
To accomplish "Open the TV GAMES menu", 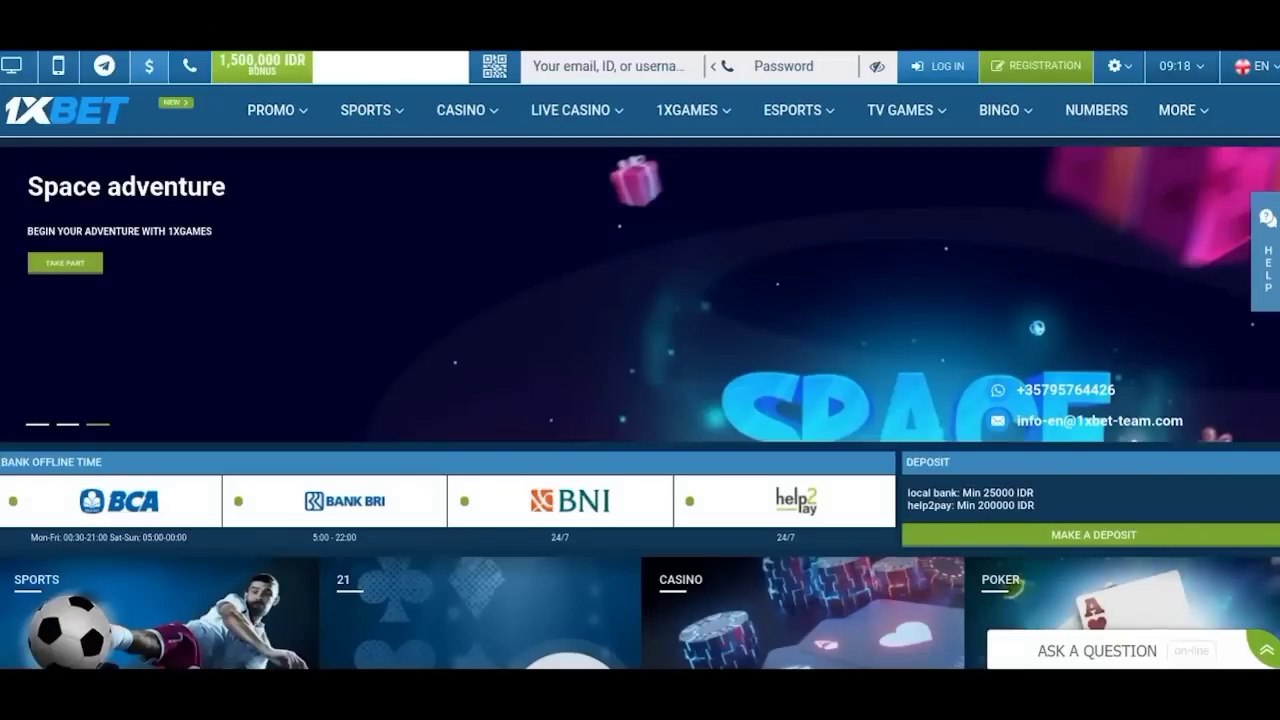I will click(906, 110).
